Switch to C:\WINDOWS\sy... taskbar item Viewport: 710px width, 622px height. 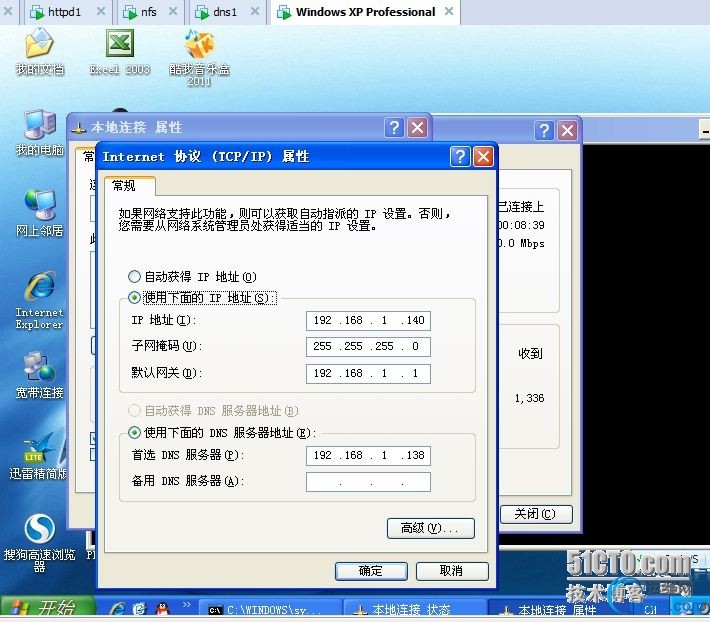point(269,610)
